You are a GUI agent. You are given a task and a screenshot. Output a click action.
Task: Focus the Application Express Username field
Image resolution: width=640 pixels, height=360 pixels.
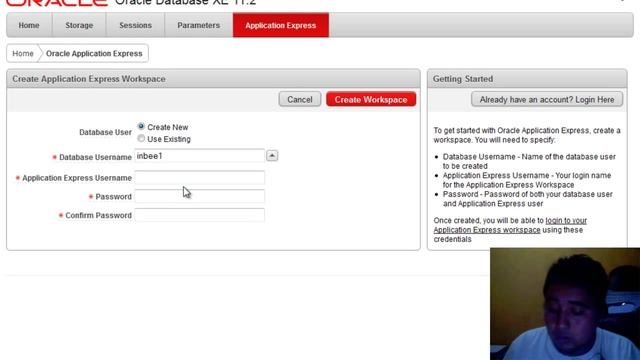[200, 178]
